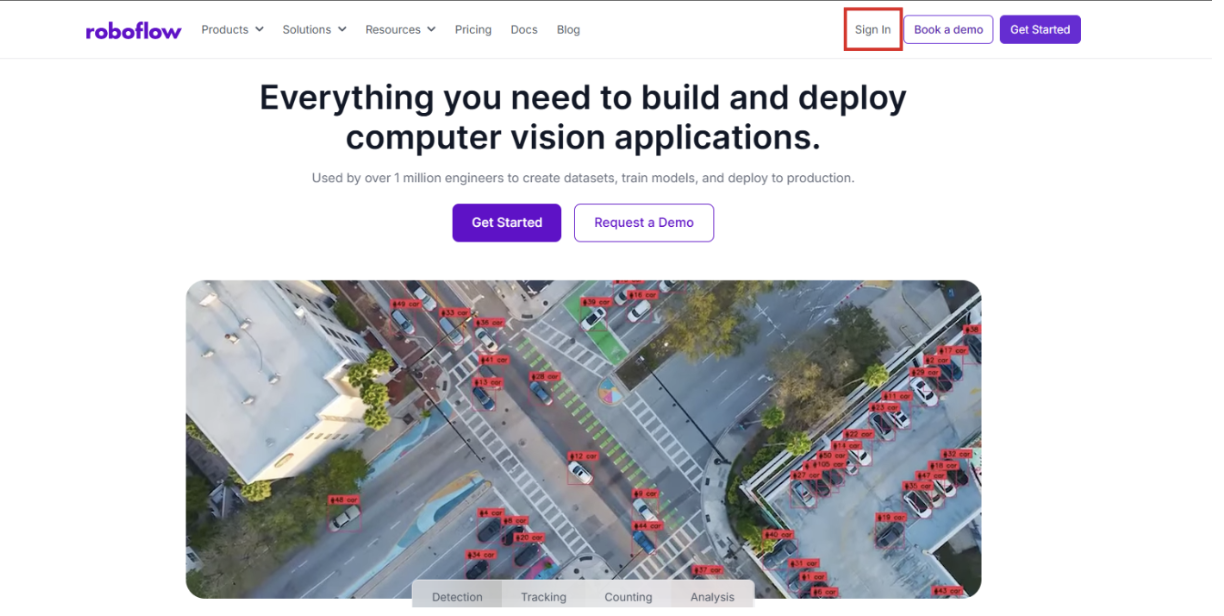1224x616 pixels.
Task: Click the purple Get Started hero button
Action: point(507,223)
